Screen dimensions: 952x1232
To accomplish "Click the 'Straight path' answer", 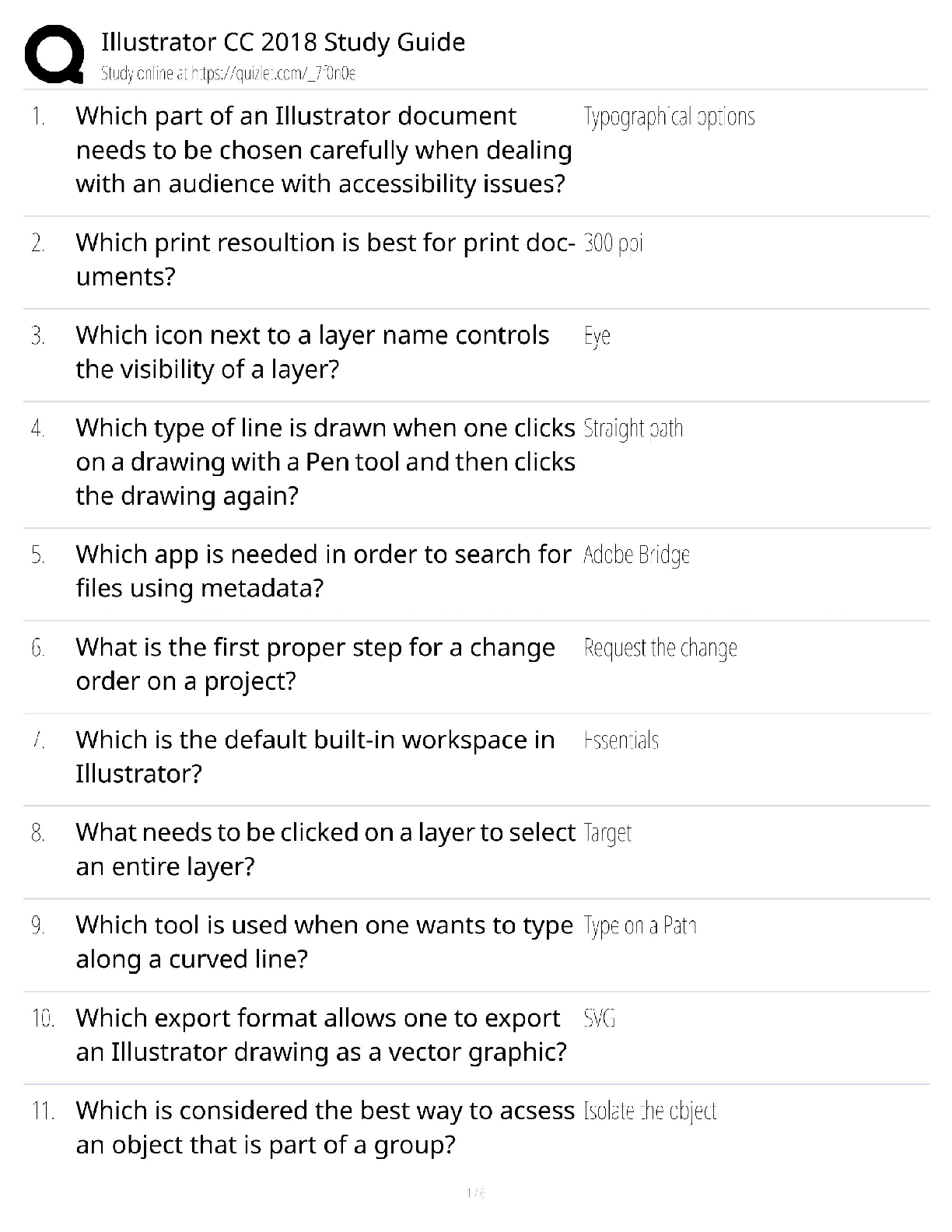I will (x=633, y=429).
